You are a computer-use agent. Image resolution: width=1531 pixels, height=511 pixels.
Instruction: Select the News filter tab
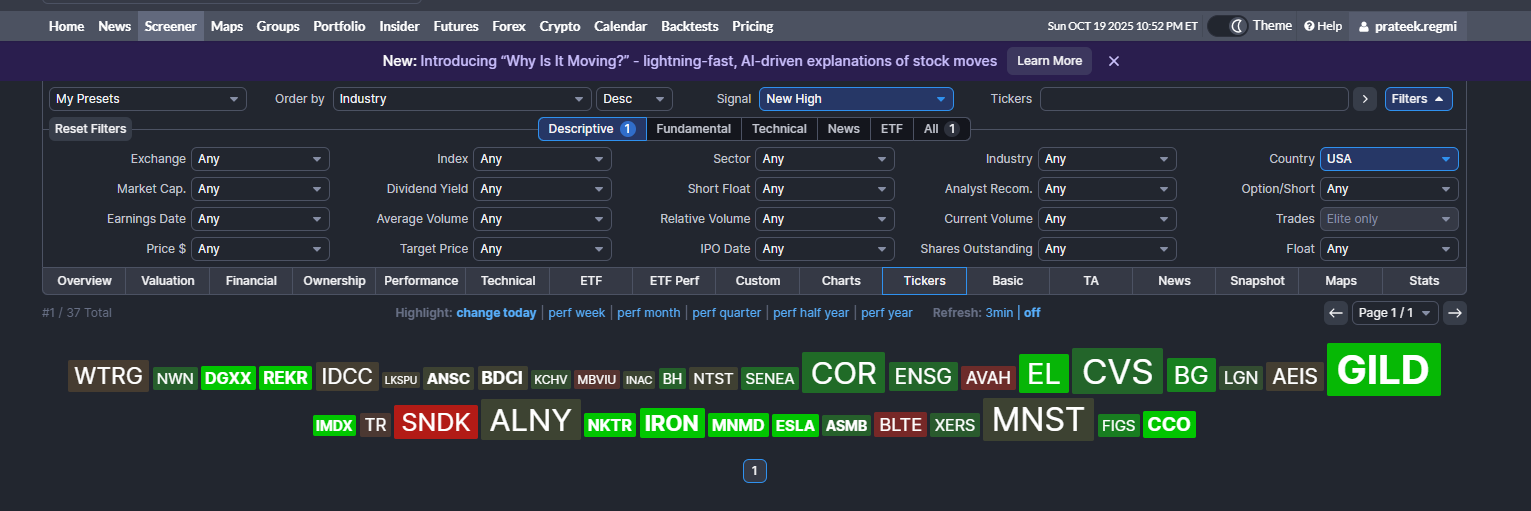click(844, 129)
